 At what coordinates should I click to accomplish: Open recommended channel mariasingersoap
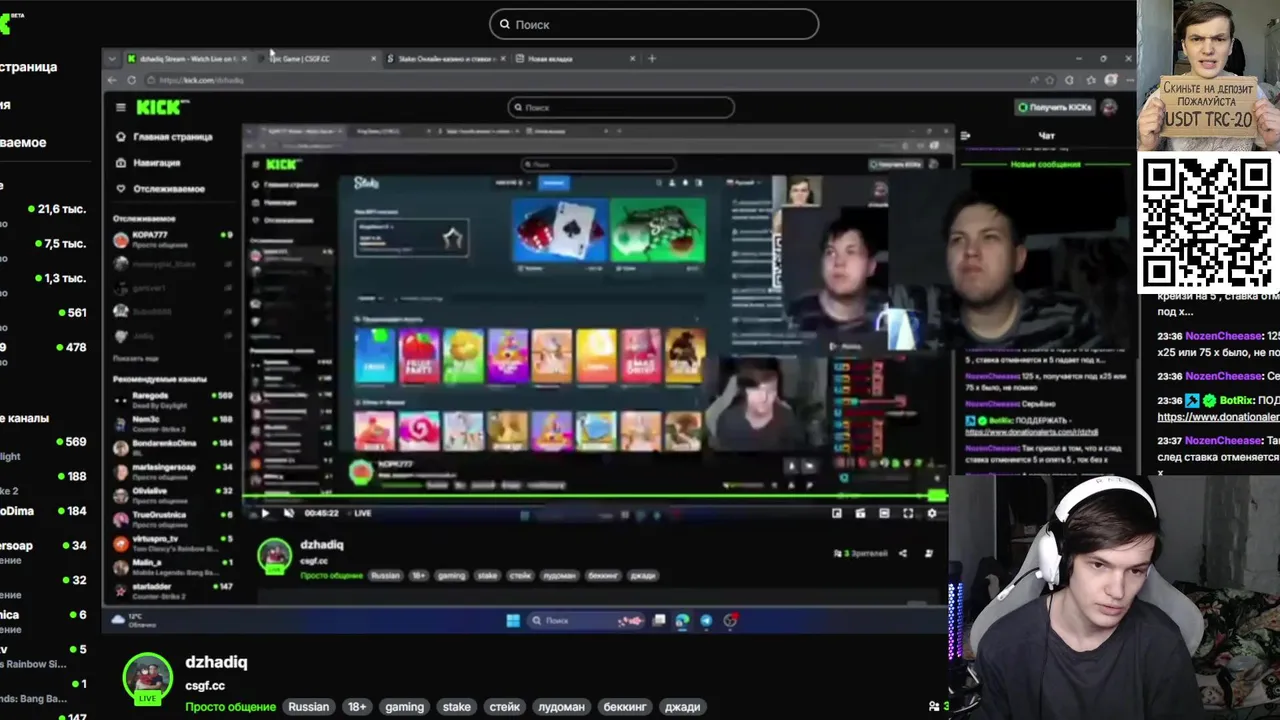point(173,470)
